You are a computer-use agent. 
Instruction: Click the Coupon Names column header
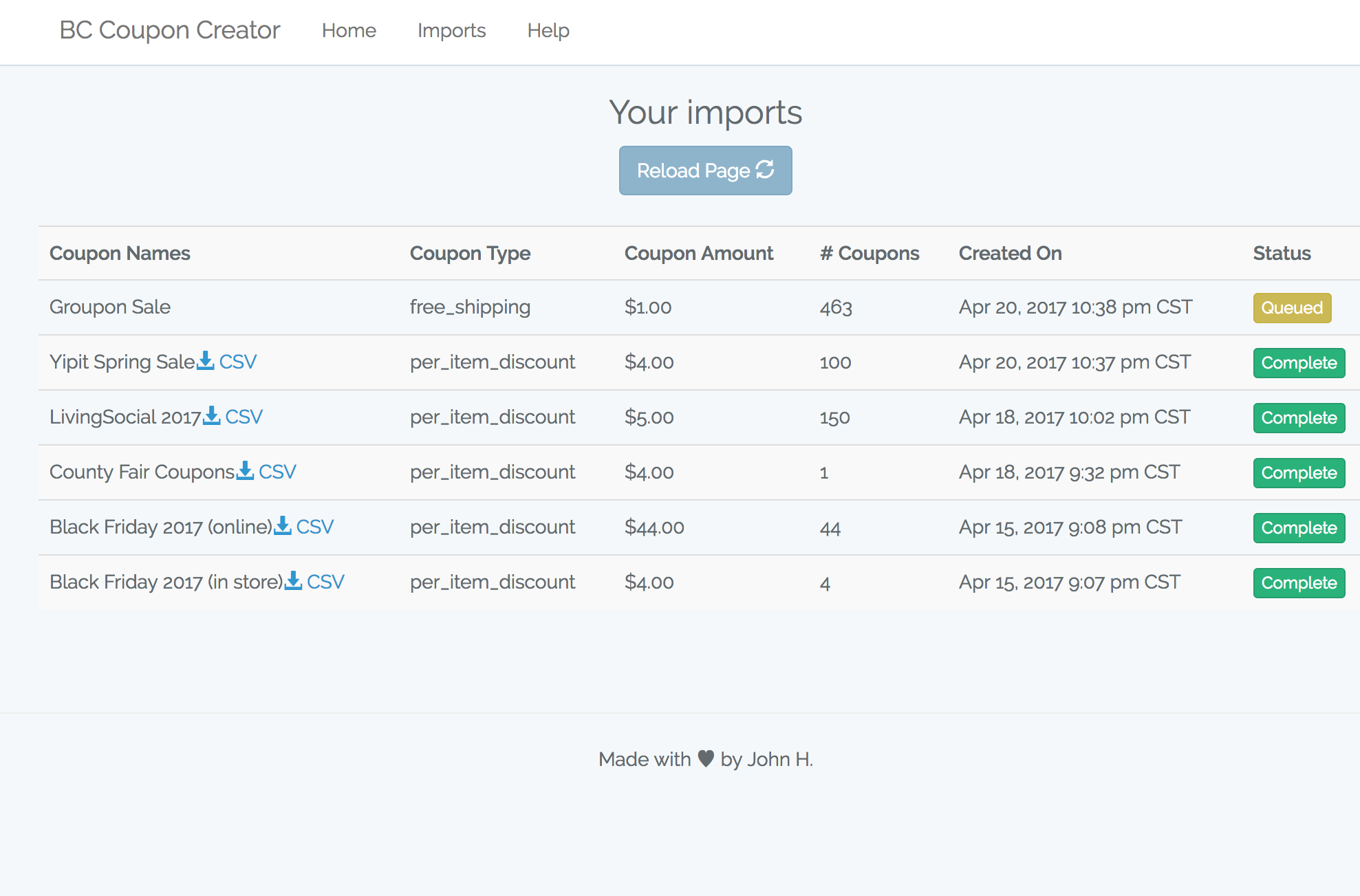(x=120, y=253)
